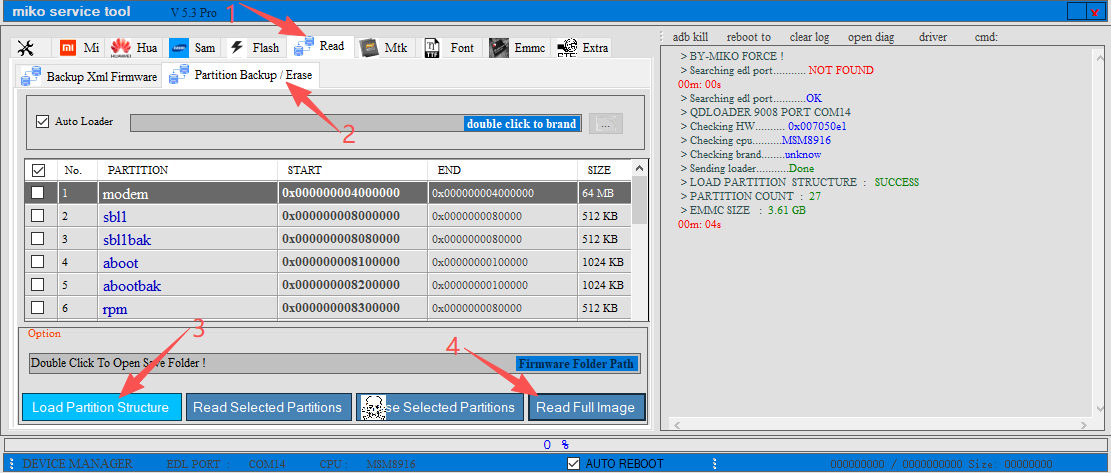Click Read Full Image button
Image resolution: width=1111 pixels, height=473 pixels.
(586, 407)
